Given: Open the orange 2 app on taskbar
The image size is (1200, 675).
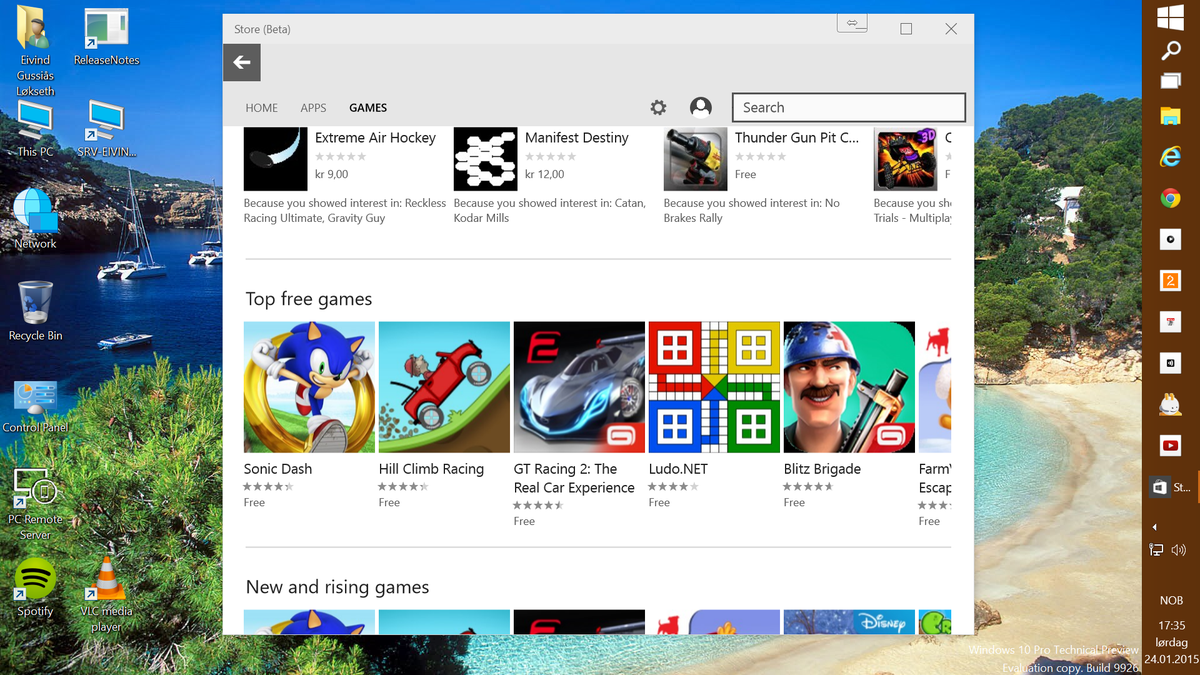Looking at the screenshot, I should point(1170,281).
